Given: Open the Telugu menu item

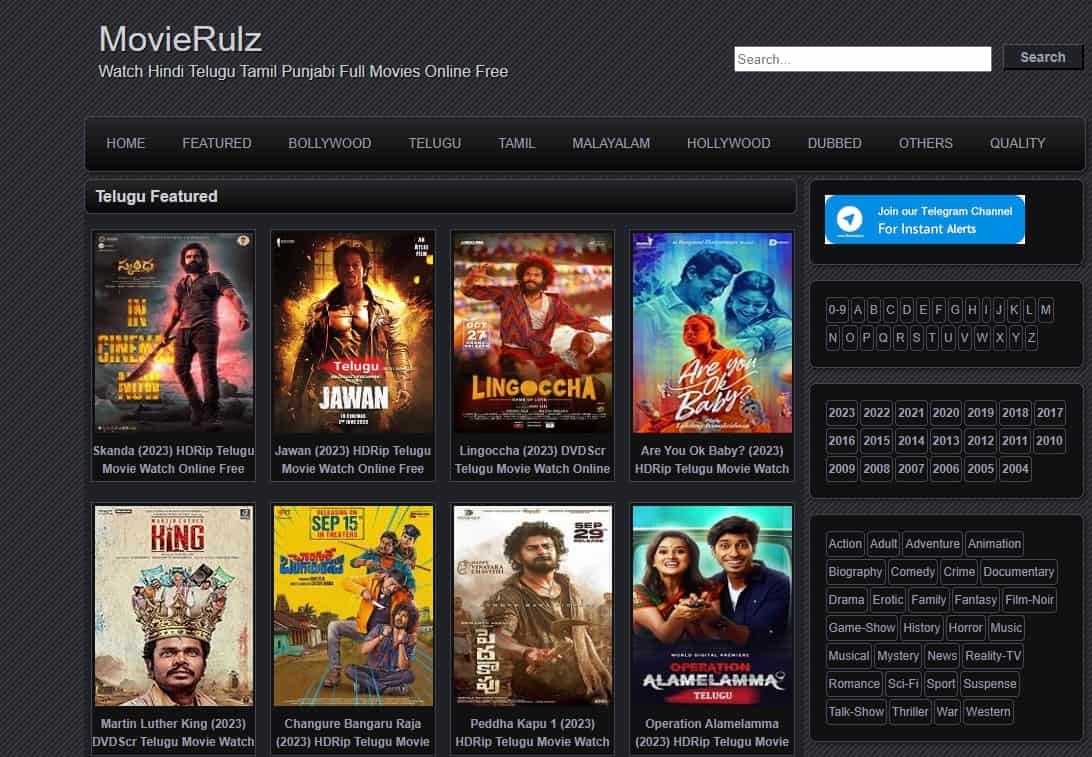Looking at the screenshot, I should coord(434,143).
